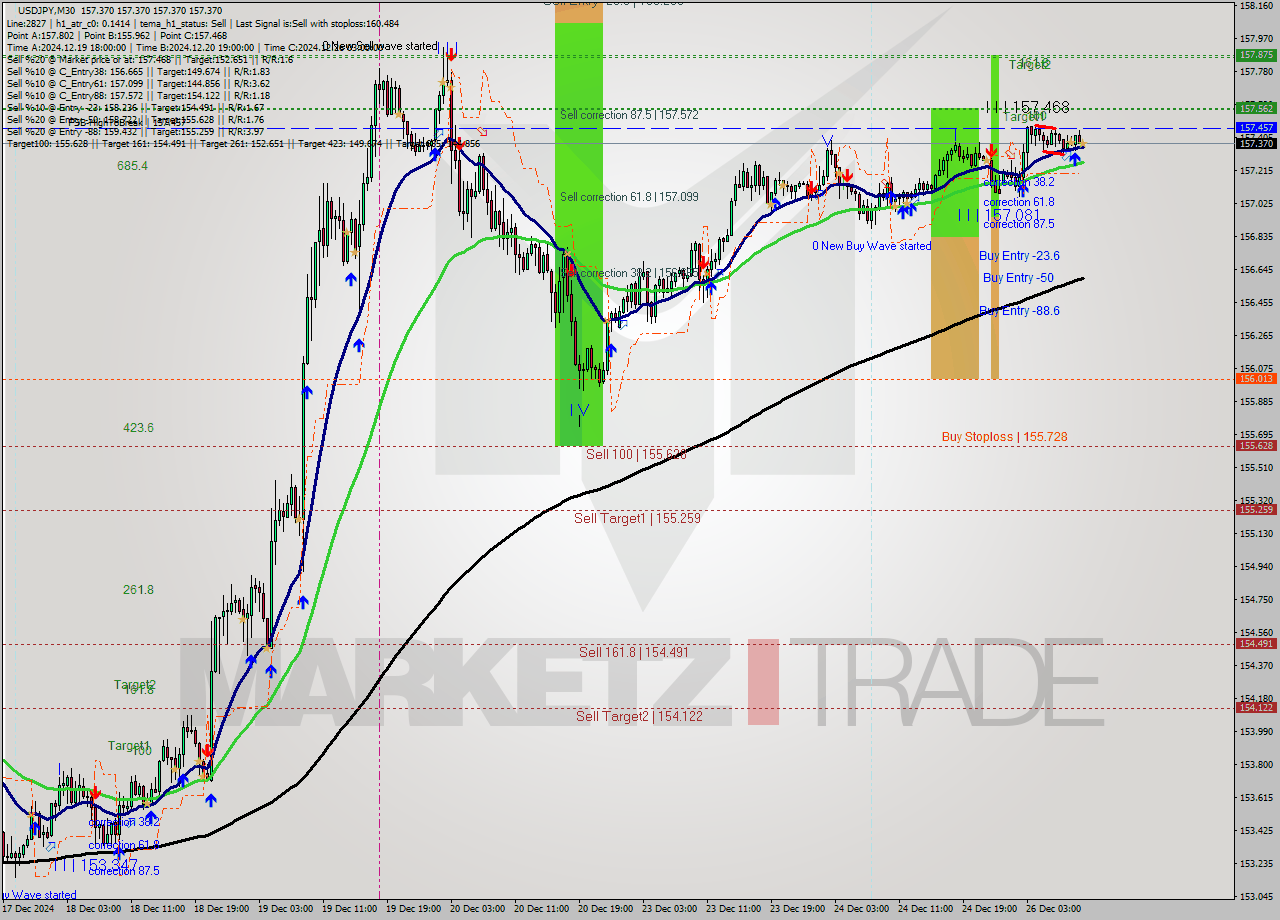Click the 'Buy Entry -88.6' label

[1019, 311]
